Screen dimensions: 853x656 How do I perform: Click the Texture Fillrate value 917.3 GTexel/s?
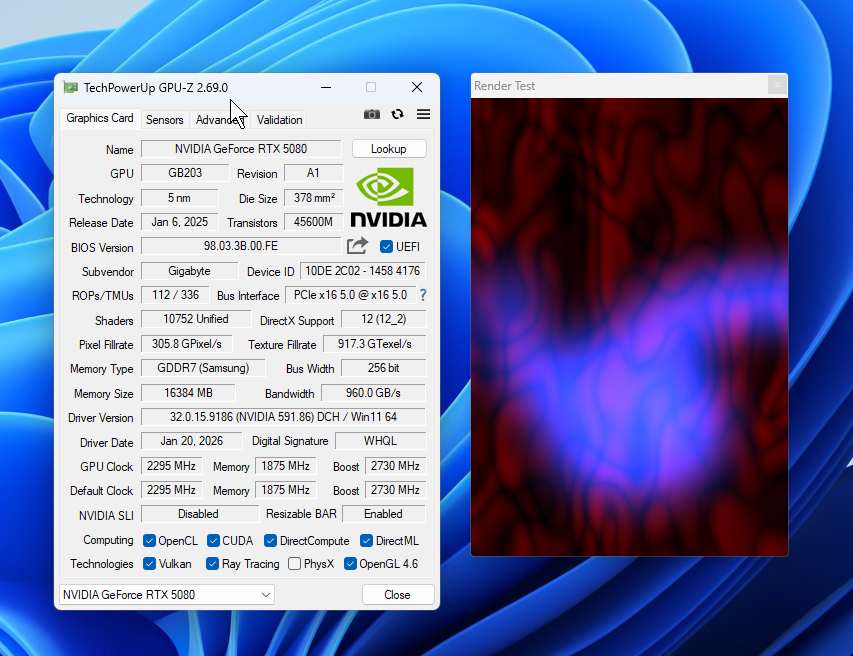[374, 344]
